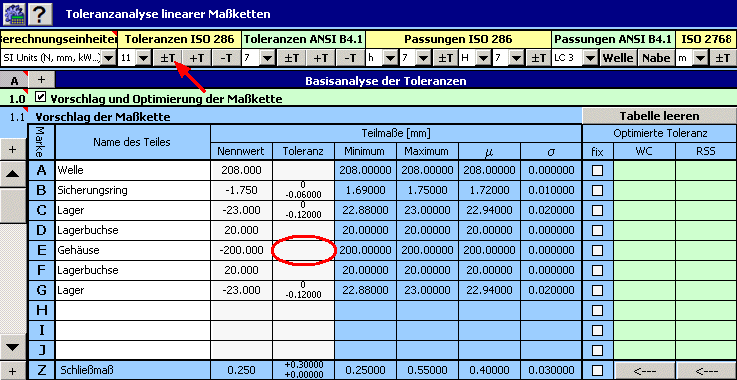Click the left arrow button under RSS

click(706, 371)
